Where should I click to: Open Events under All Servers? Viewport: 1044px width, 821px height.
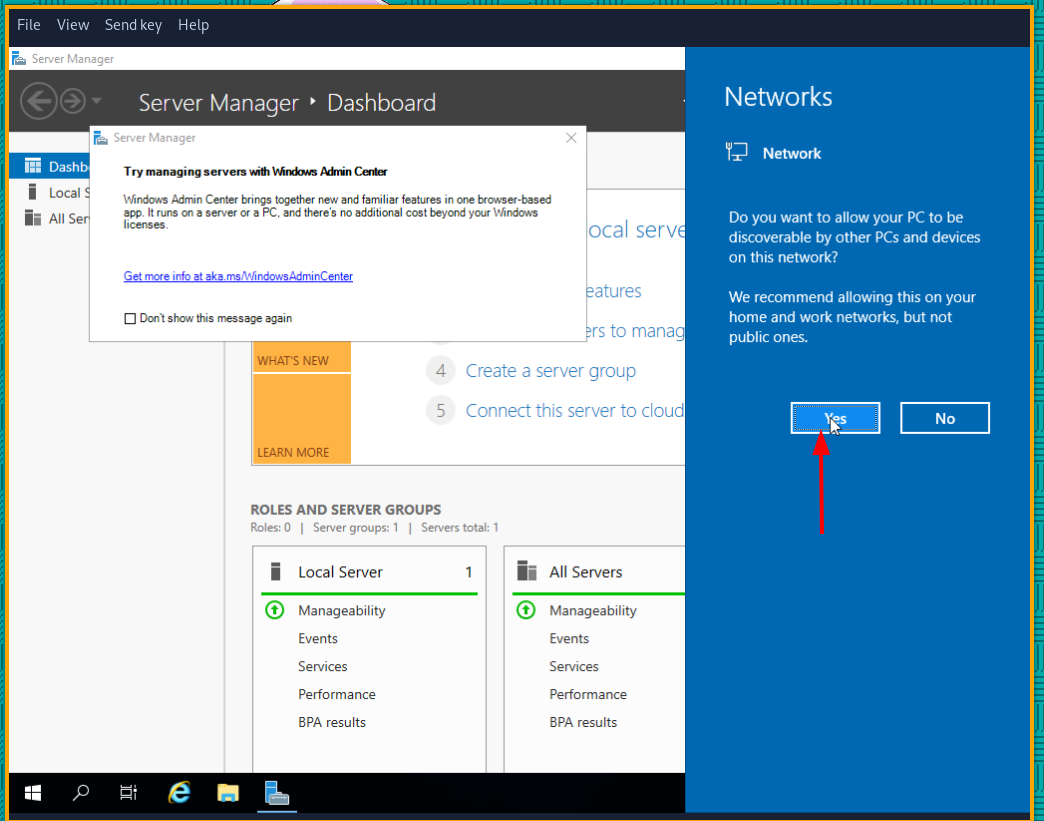tap(569, 639)
